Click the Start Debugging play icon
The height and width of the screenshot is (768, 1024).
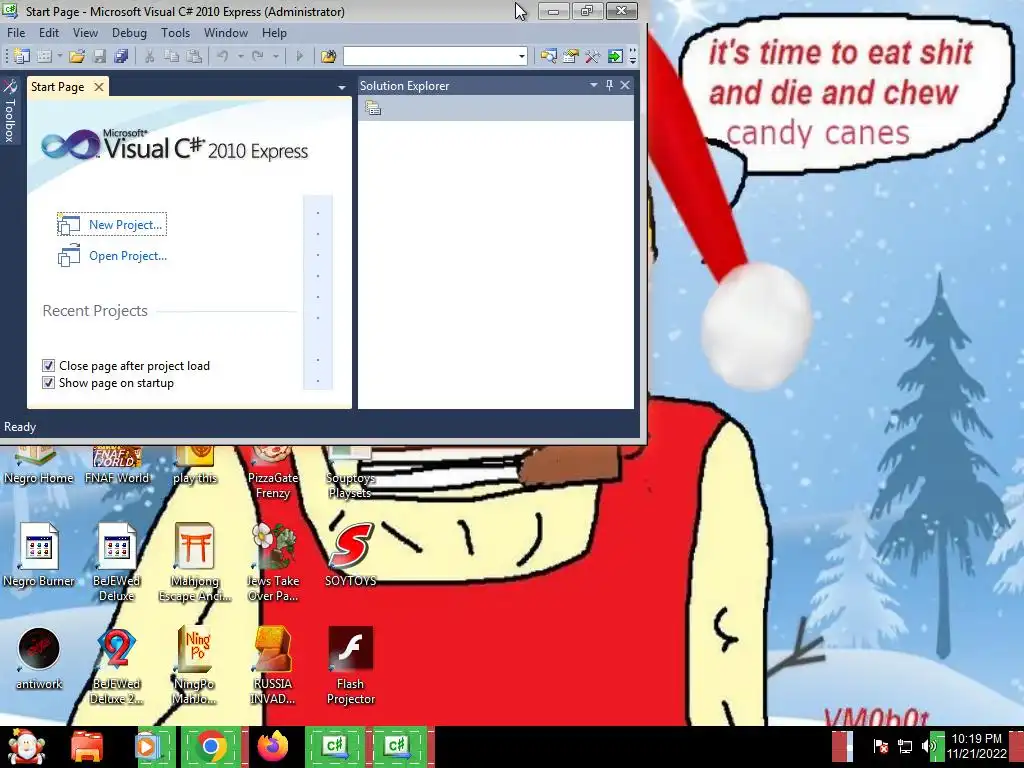click(x=300, y=57)
